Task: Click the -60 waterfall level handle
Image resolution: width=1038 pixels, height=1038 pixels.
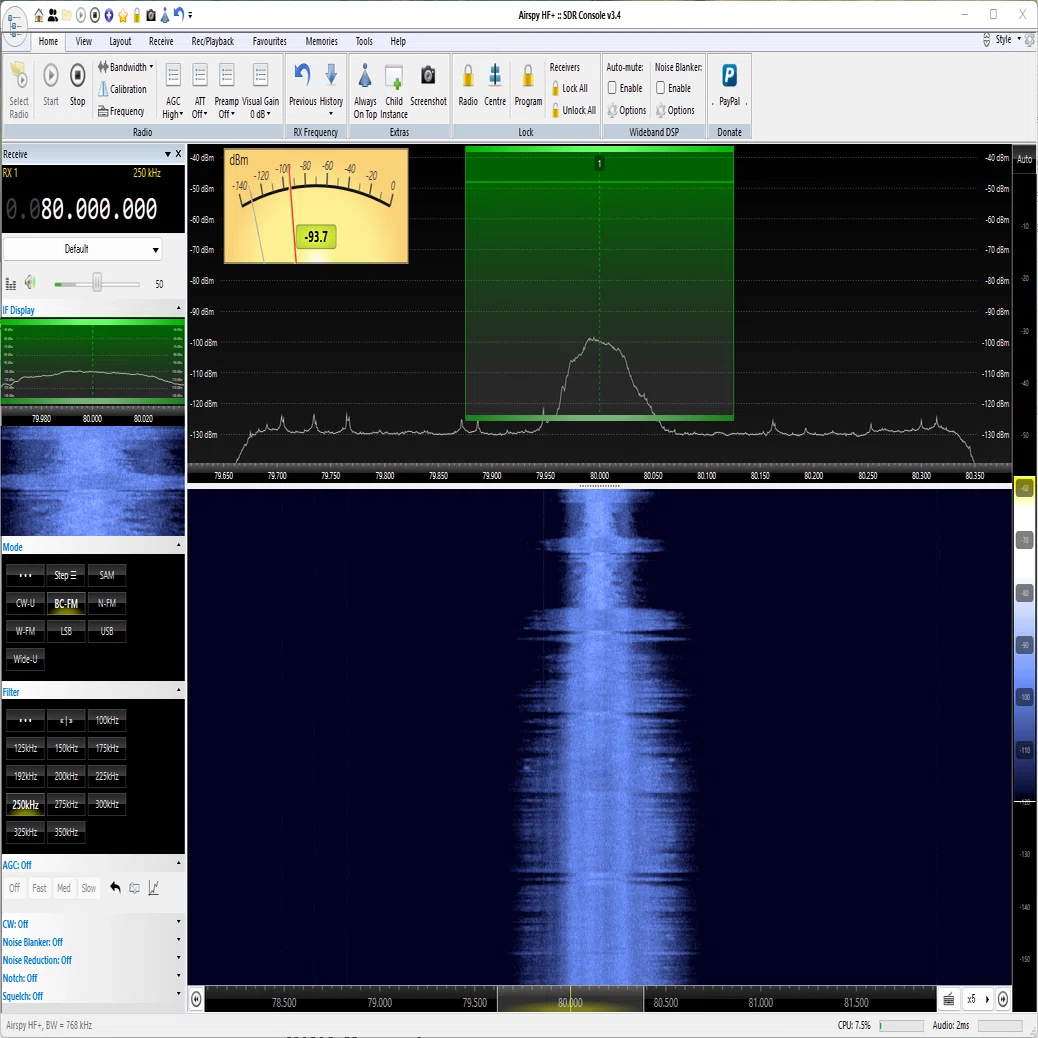Action: (x=1024, y=489)
